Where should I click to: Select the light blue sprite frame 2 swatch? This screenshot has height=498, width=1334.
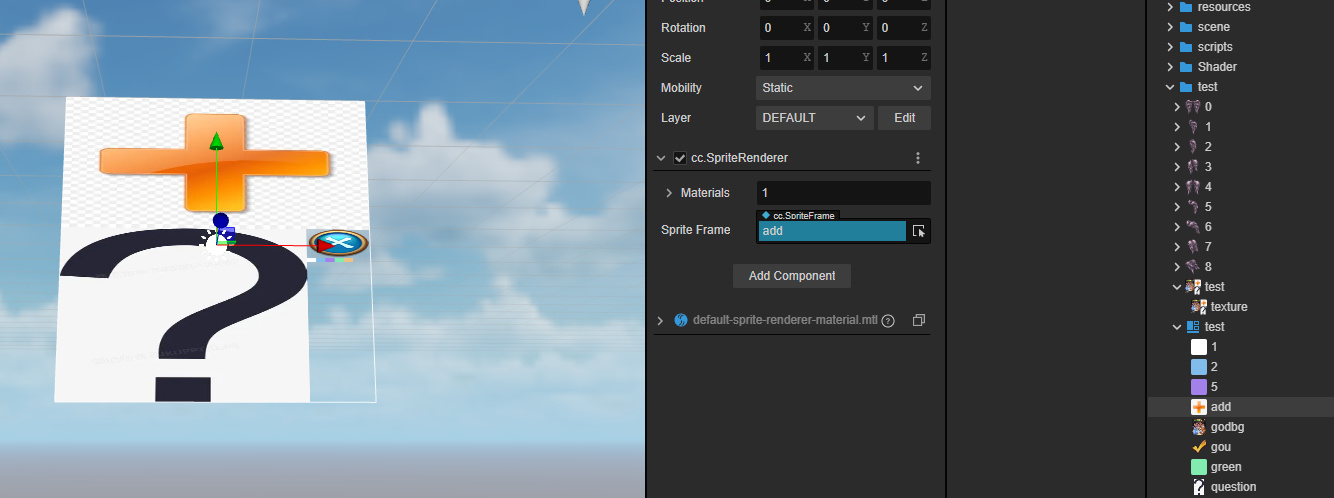(1199, 367)
